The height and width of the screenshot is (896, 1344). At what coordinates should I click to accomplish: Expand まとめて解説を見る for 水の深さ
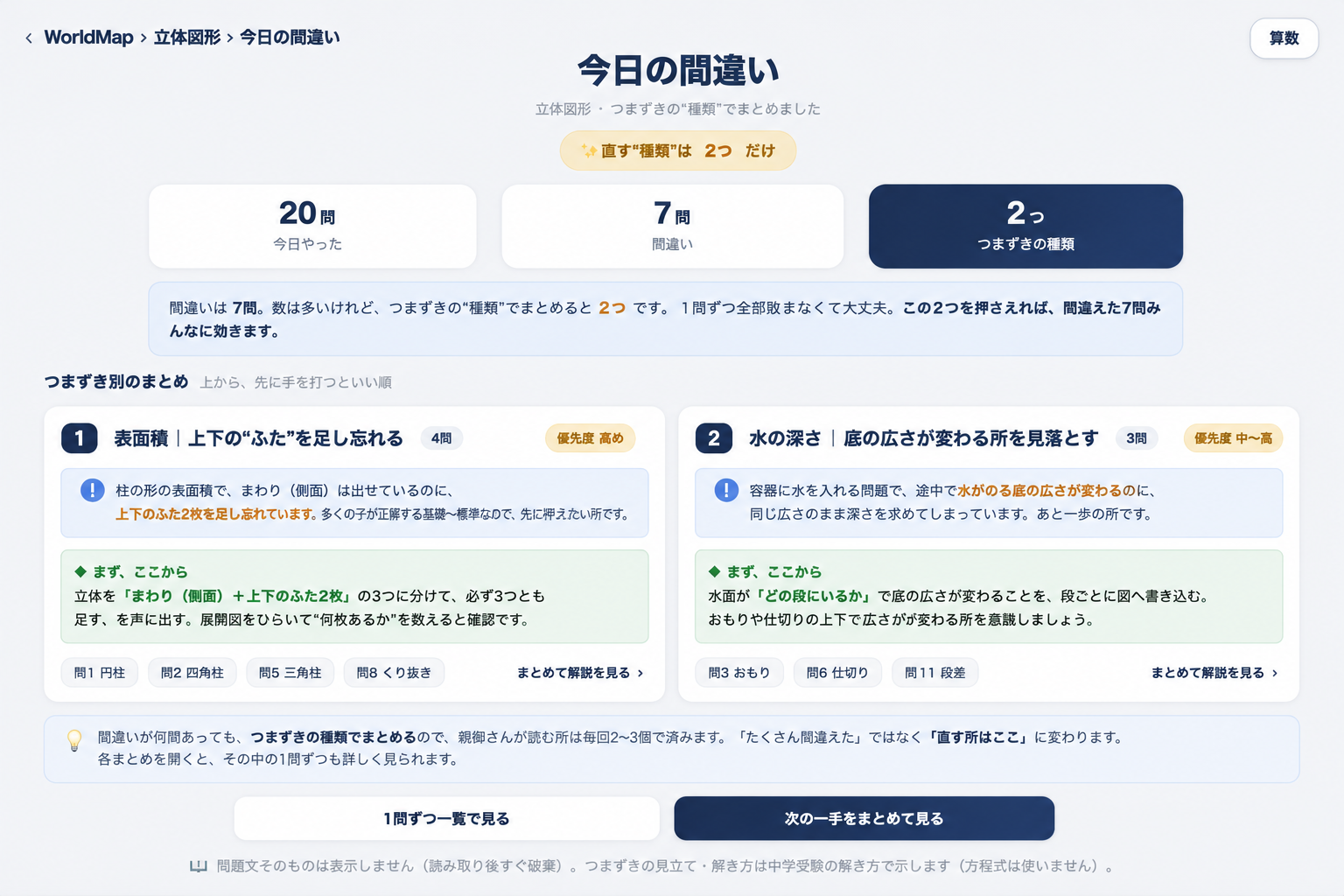(x=1214, y=673)
